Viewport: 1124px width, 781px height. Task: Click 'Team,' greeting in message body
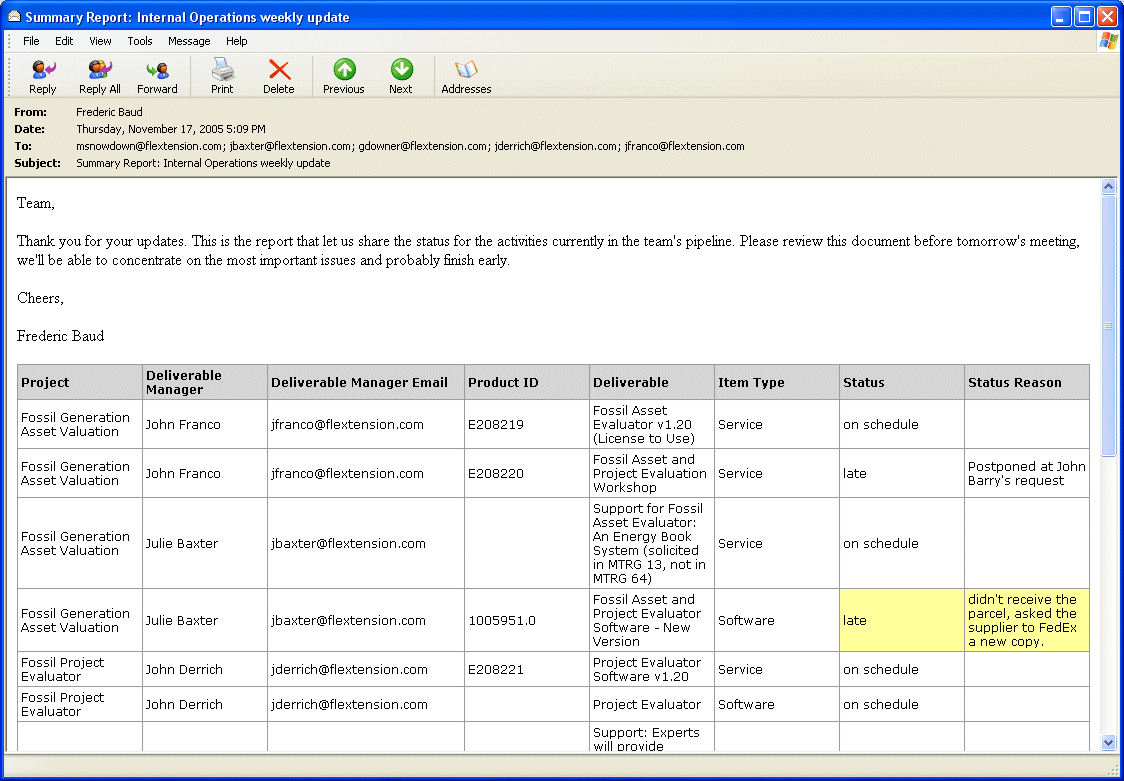click(x=36, y=203)
